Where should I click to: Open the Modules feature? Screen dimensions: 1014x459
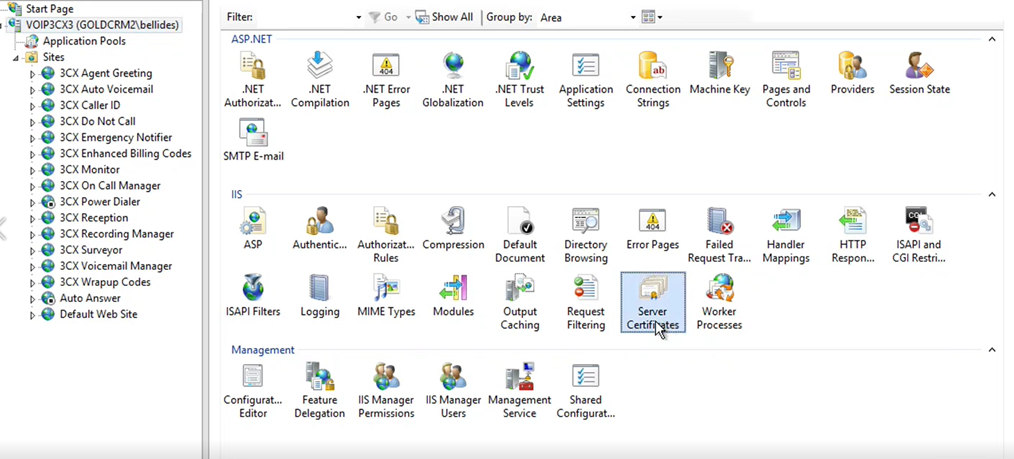tap(453, 296)
